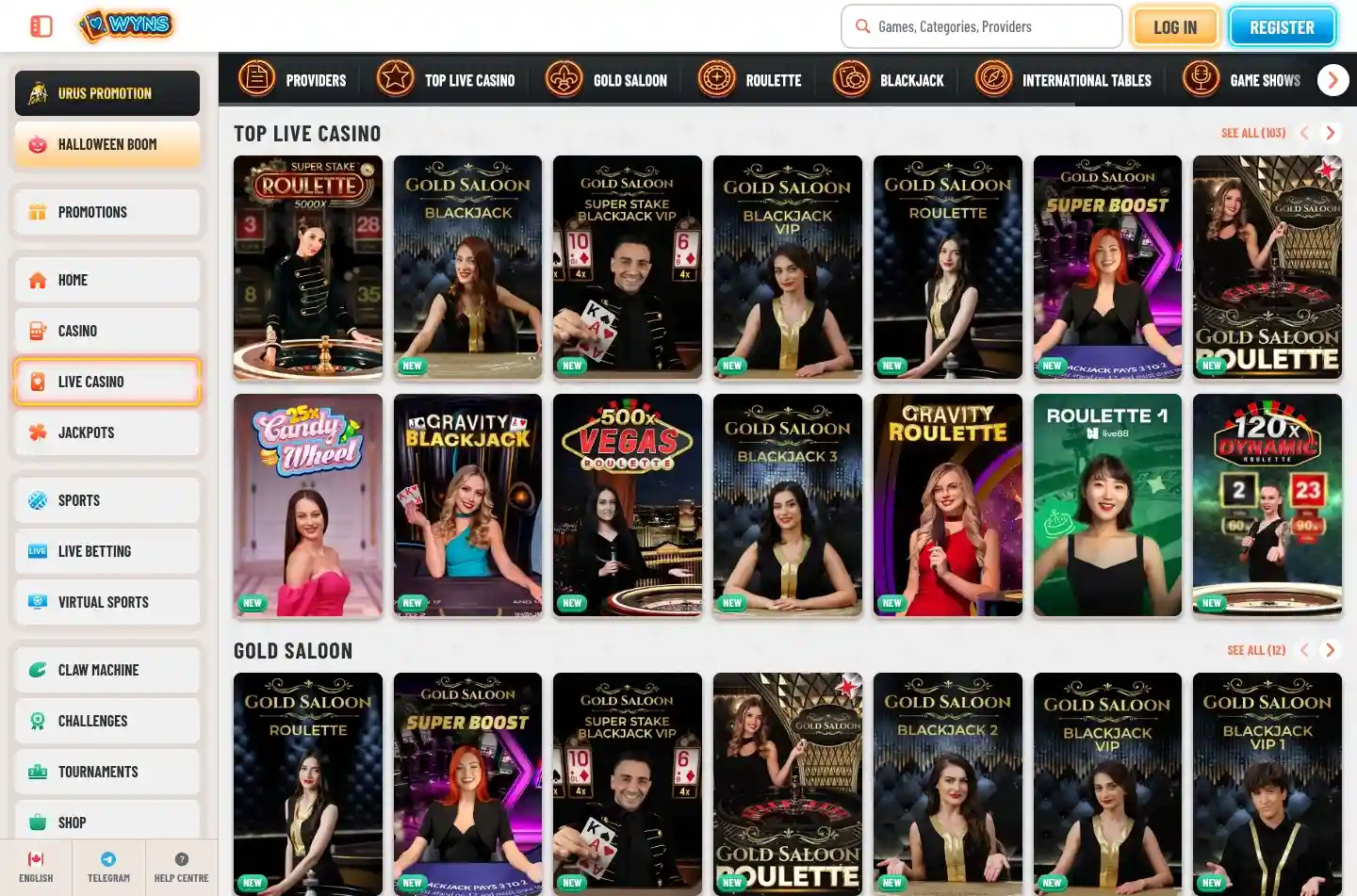
Task: Open Virtual Sports from the sidebar
Action: click(x=106, y=602)
